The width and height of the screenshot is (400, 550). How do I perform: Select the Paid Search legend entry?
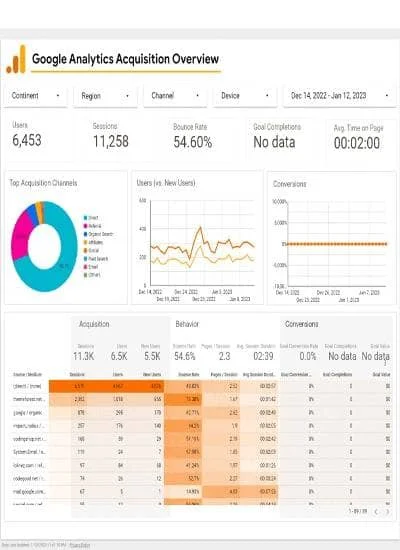click(x=96, y=259)
